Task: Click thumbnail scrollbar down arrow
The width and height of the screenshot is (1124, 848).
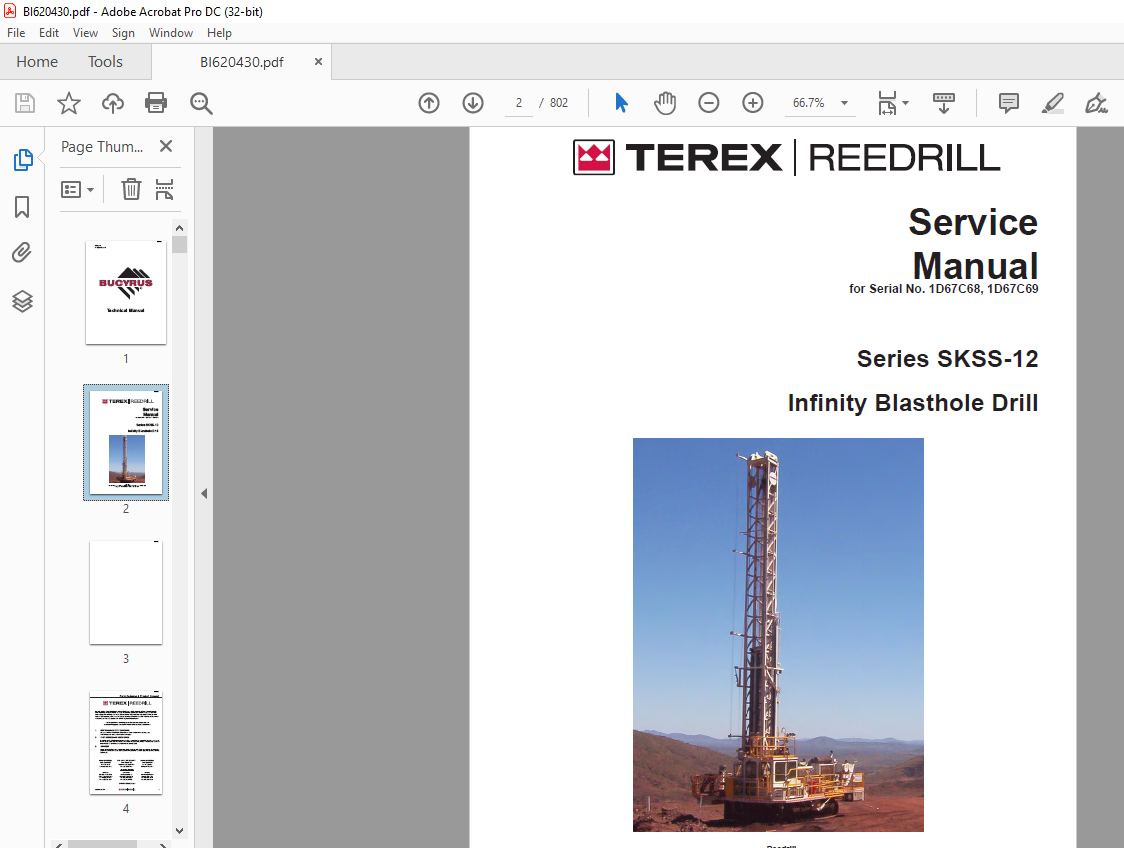Action: 179,831
